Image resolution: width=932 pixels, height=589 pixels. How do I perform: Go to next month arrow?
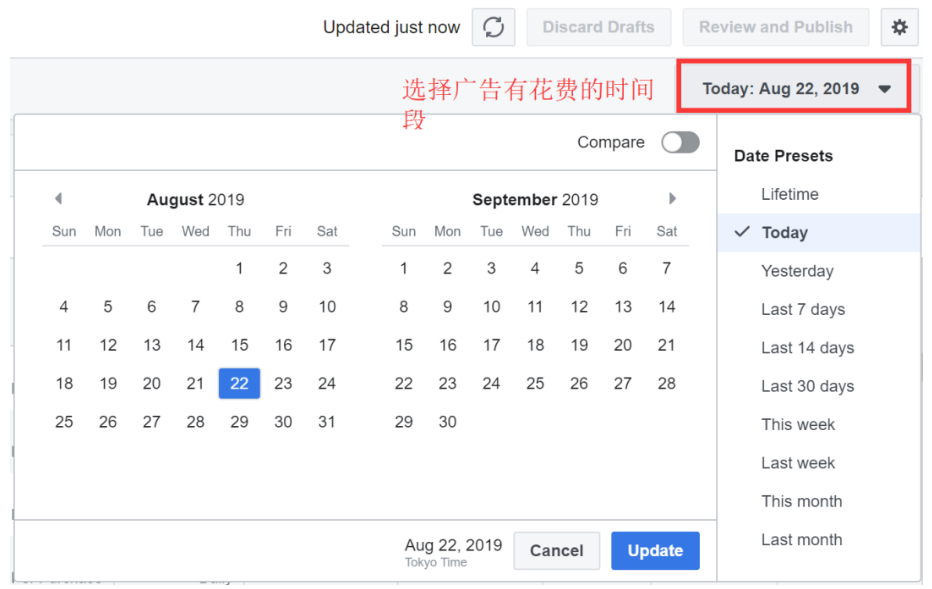pos(672,199)
